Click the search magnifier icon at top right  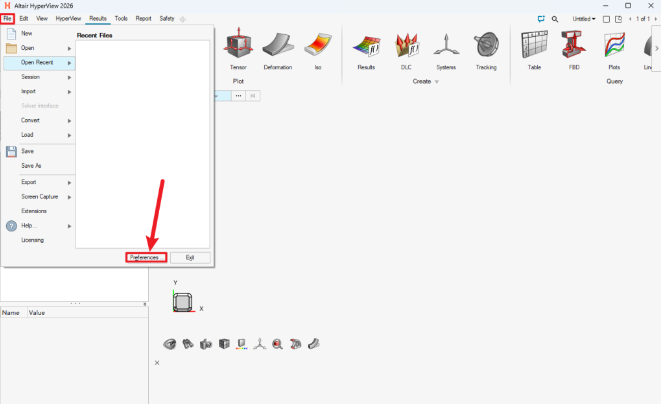(x=555, y=18)
